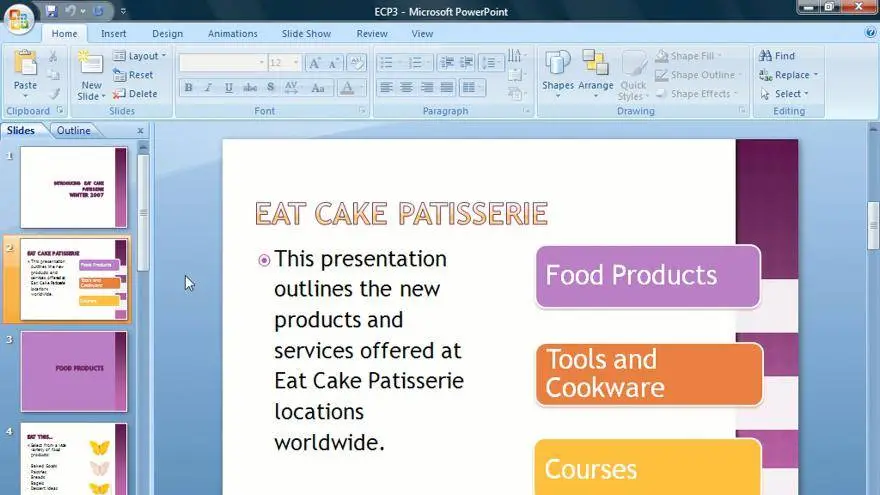Redo the last action in Quick Access Toolbar
The image size is (880, 495).
tap(98, 11)
